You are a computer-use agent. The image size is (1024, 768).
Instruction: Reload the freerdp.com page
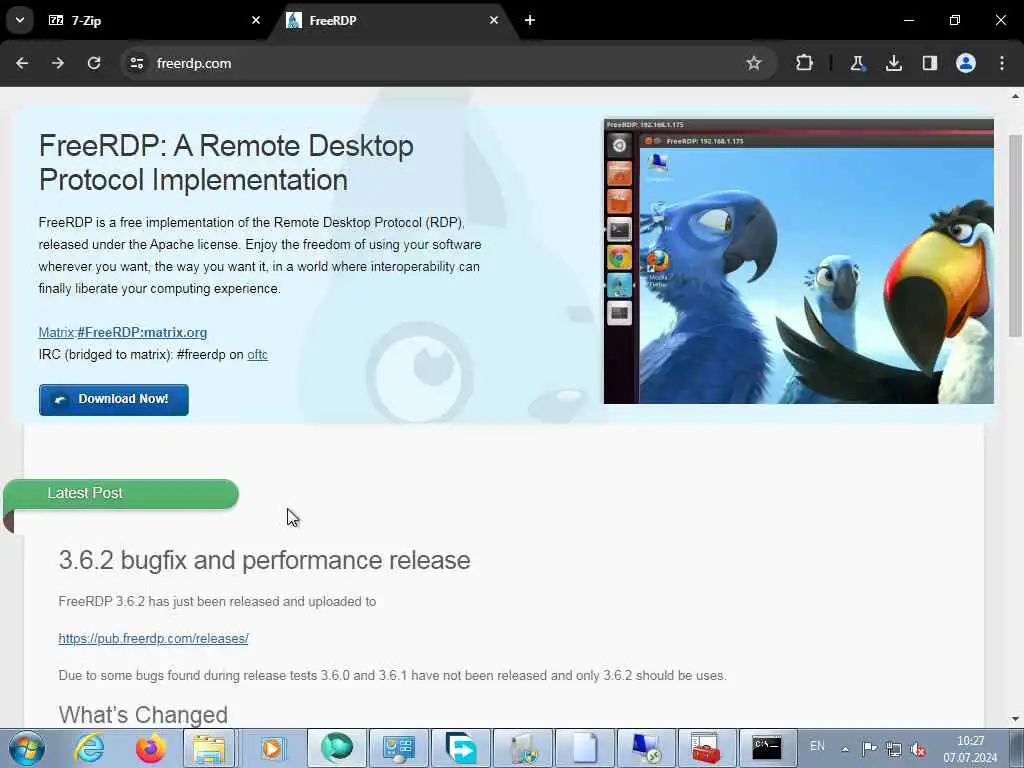(x=94, y=63)
